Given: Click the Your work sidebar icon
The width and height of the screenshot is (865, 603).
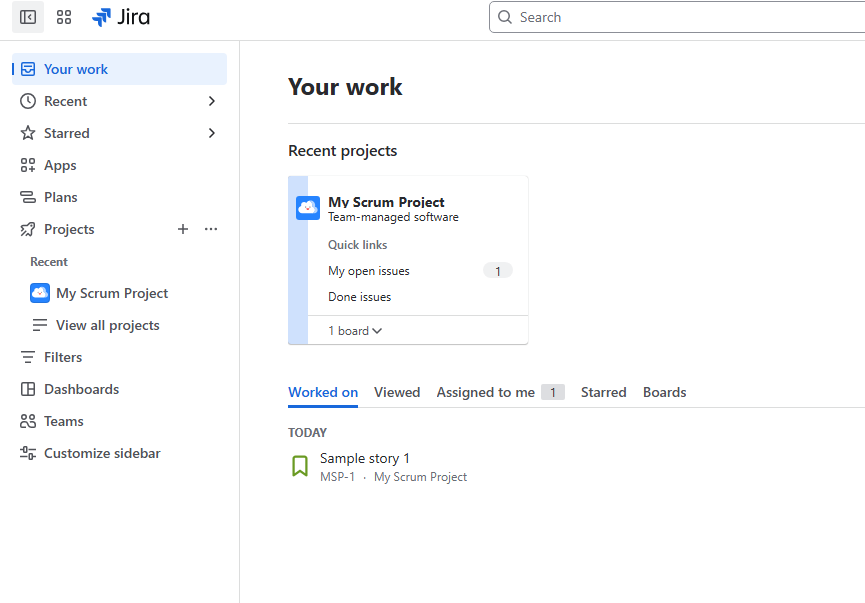Looking at the screenshot, I should click(x=28, y=69).
